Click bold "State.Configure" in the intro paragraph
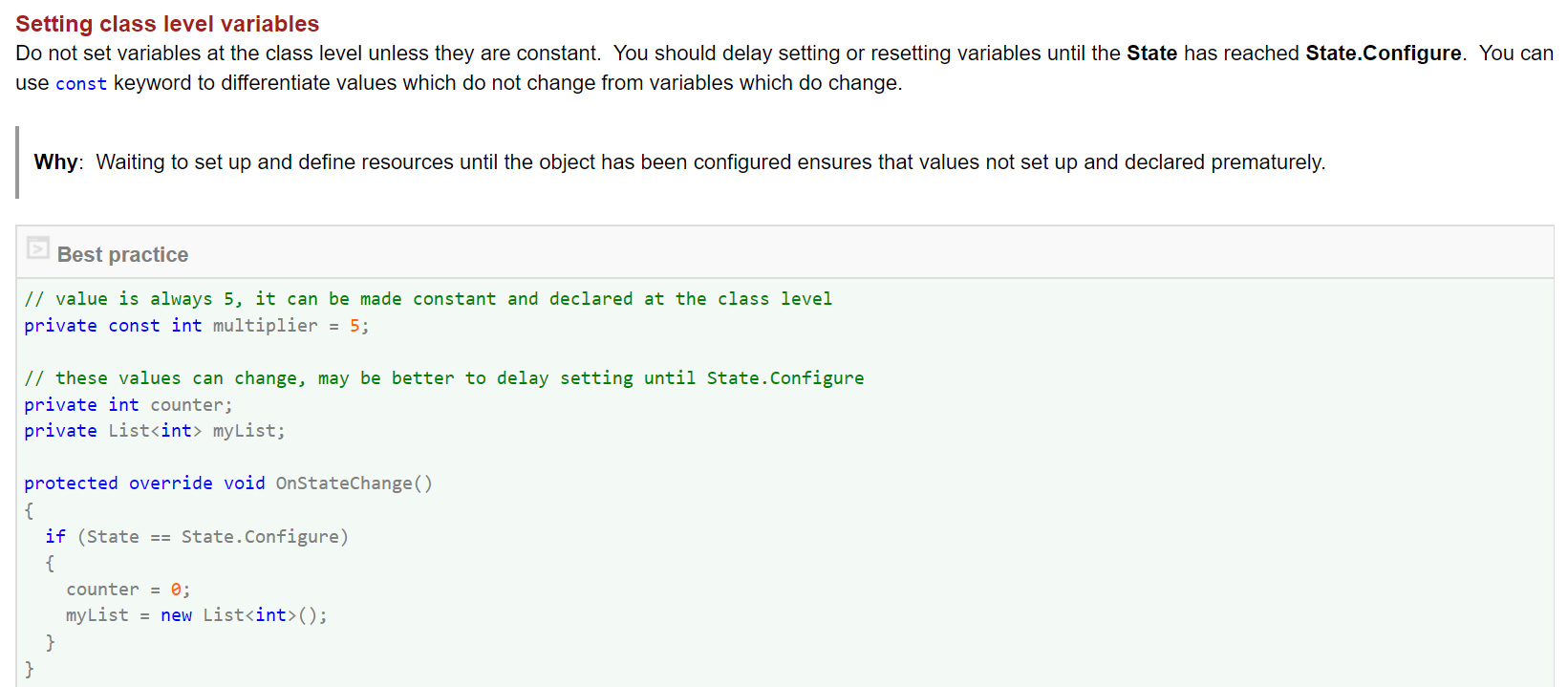This screenshot has width=1568, height=687. (x=1383, y=54)
